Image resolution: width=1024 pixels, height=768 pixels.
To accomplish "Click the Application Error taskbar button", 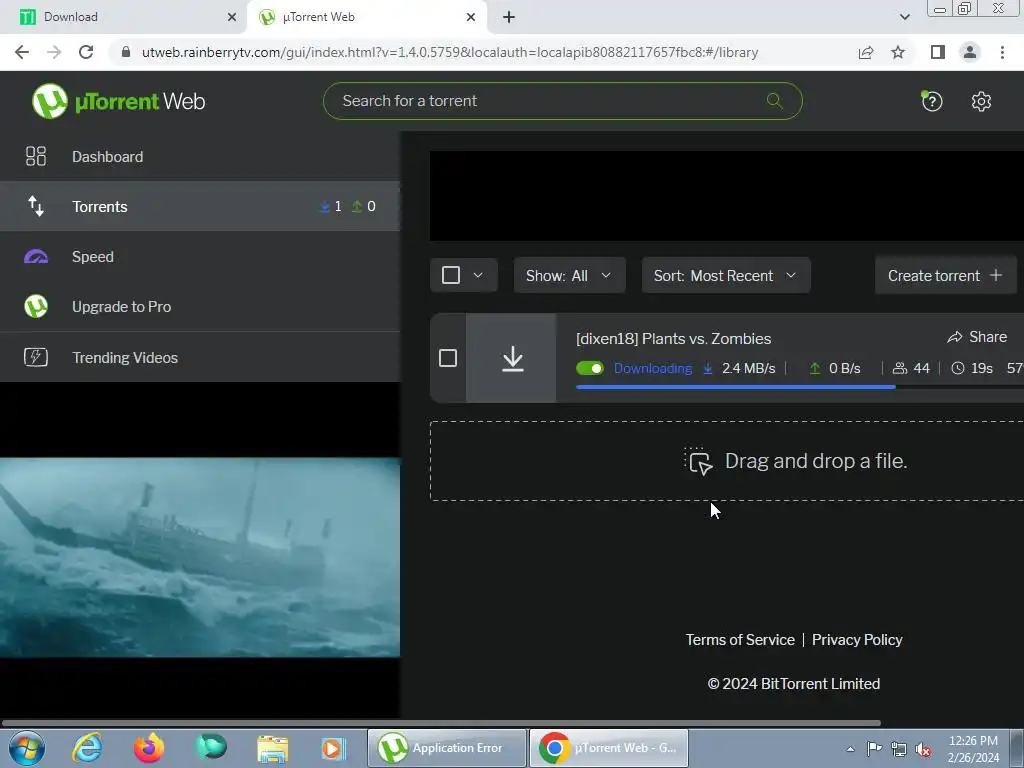I will click(x=447, y=748).
